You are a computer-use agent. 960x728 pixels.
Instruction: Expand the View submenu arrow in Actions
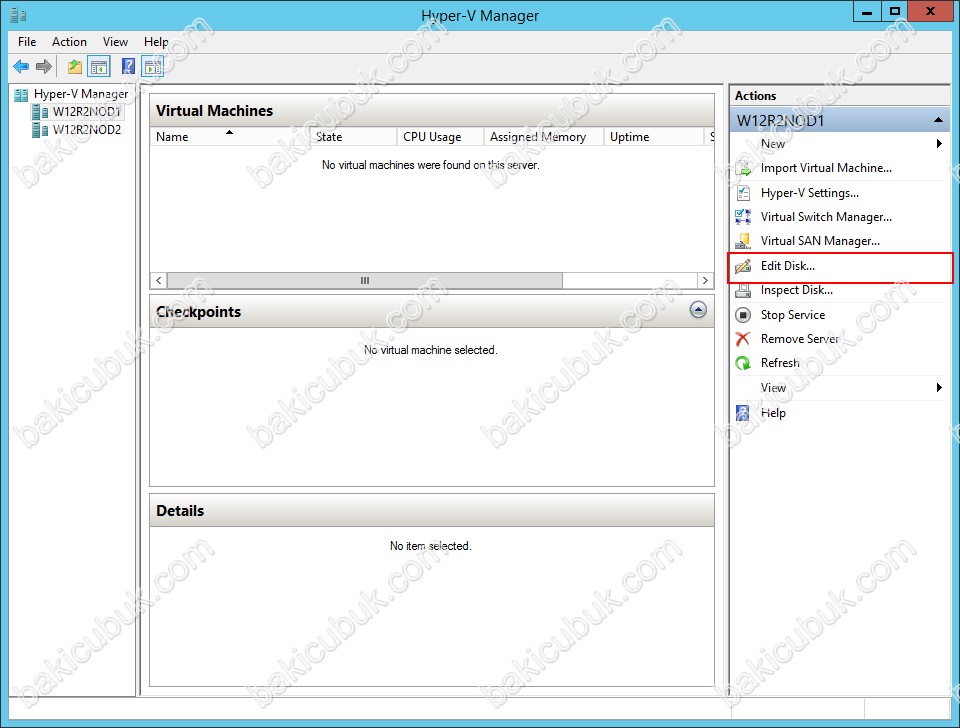click(x=939, y=388)
